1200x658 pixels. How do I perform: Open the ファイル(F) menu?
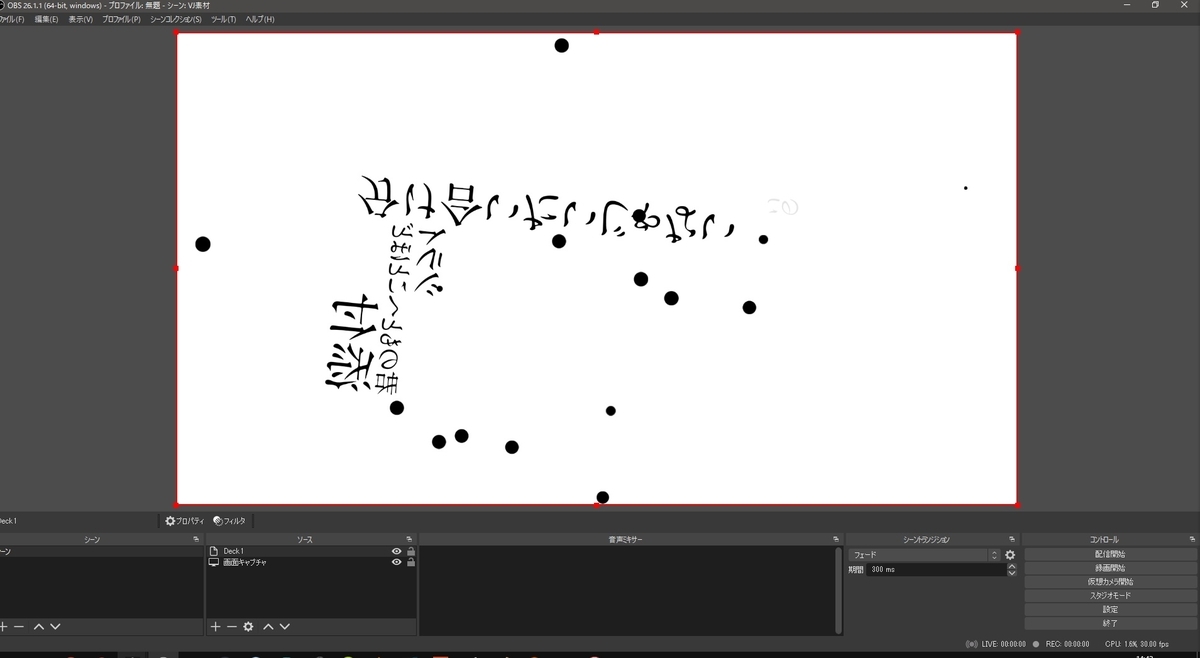pyautogui.click(x=12, y=19)
